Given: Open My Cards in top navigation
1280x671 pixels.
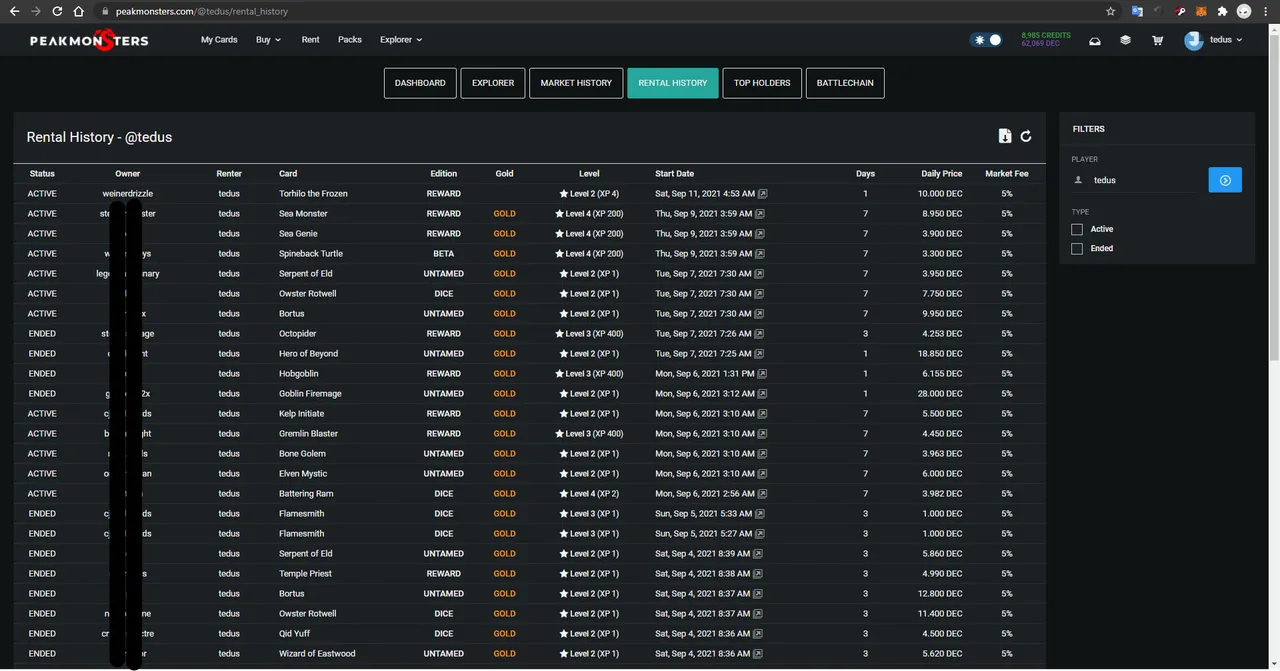Looking at the screenshot, I should pos(219,40).
